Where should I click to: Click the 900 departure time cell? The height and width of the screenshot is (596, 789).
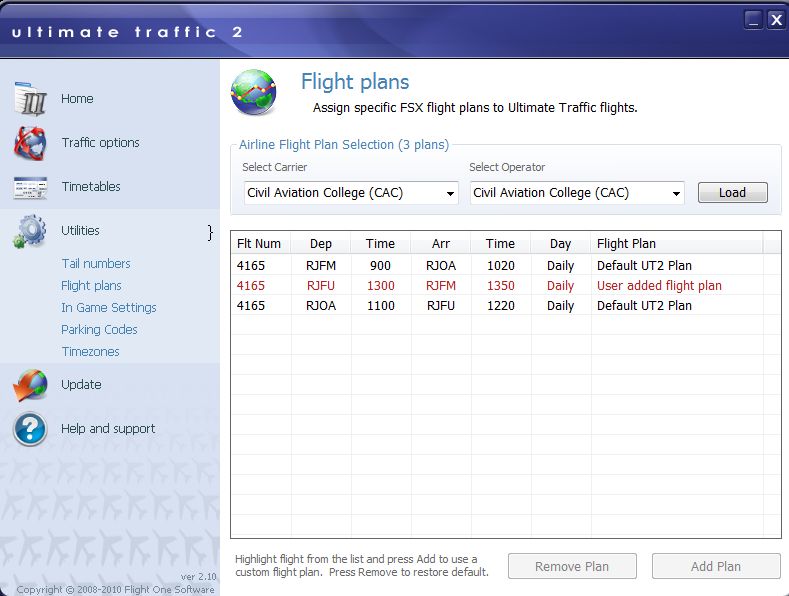[x=380, y=266]
